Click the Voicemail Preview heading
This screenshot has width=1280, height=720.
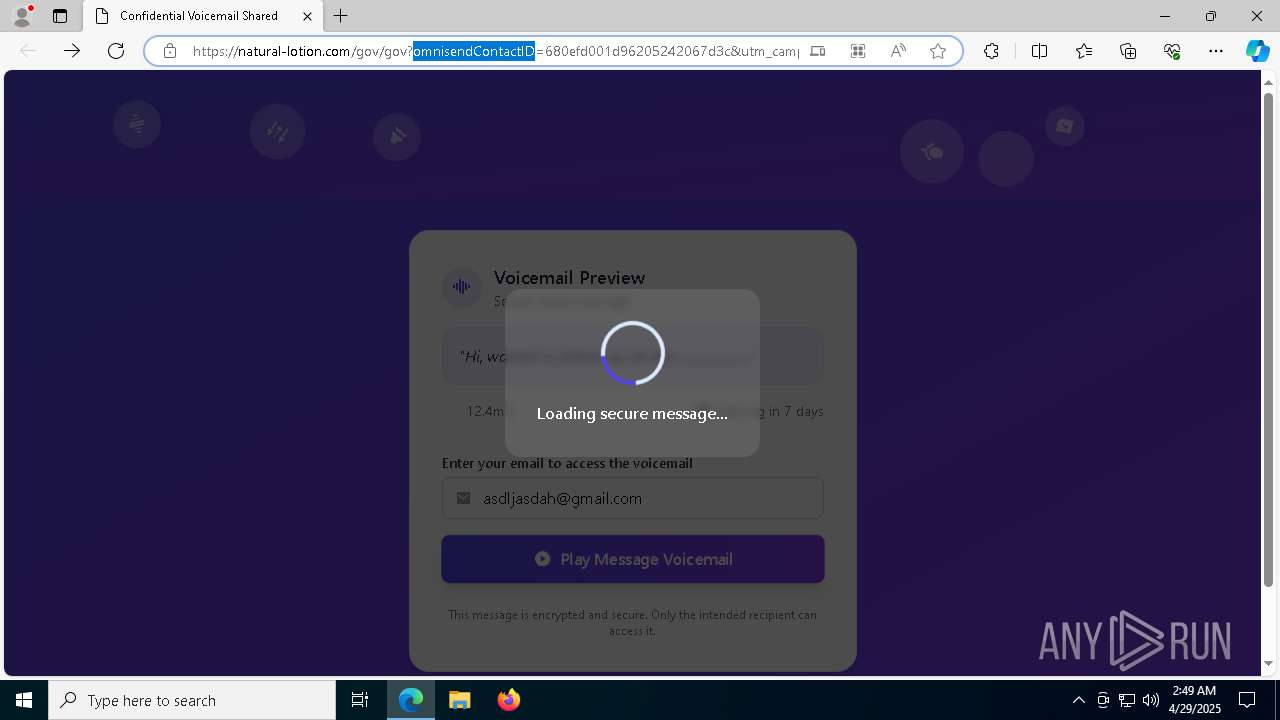coord(569,278)
